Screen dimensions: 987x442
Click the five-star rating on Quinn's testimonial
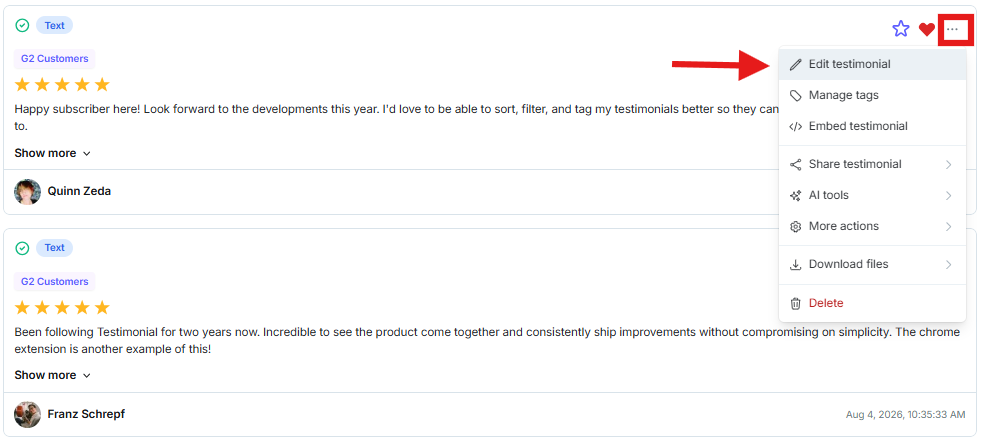tap(62, 84)
